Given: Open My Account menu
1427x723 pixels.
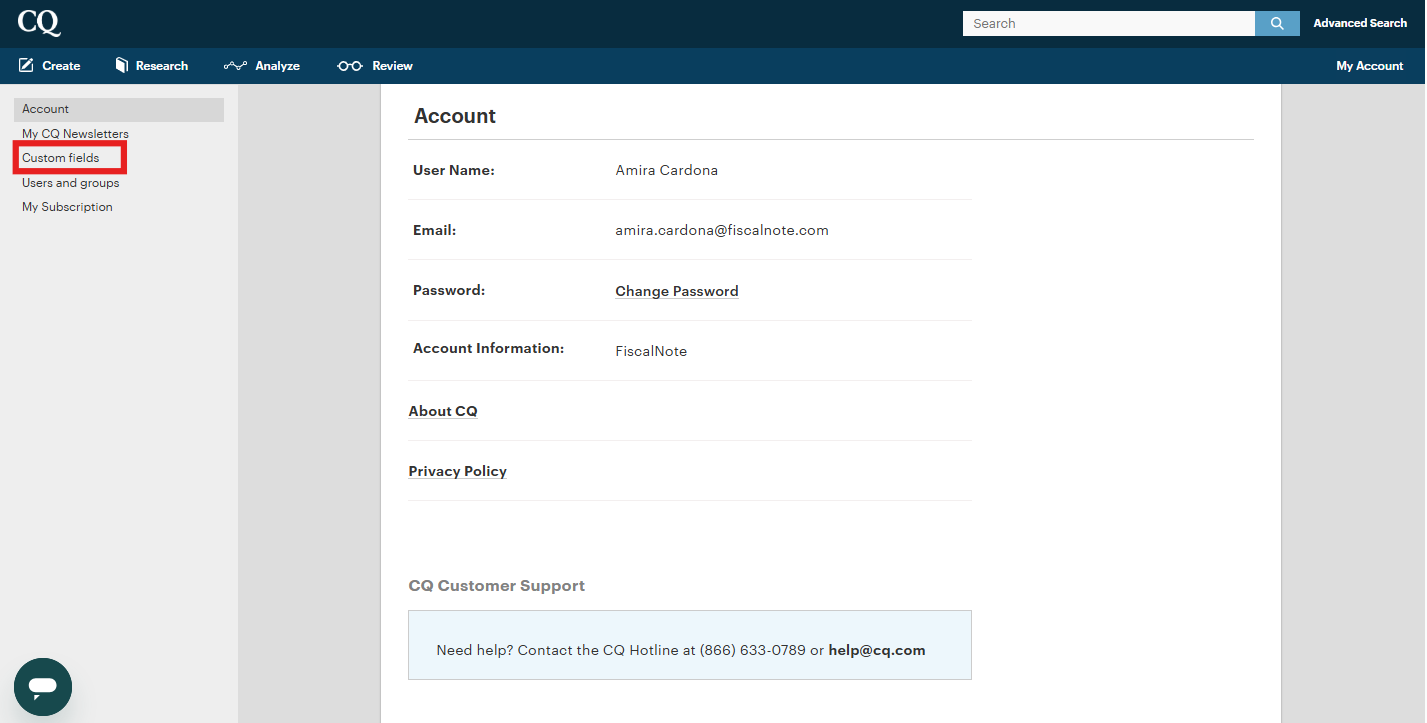Looking at the screenshot, I should coord(1370,66).
